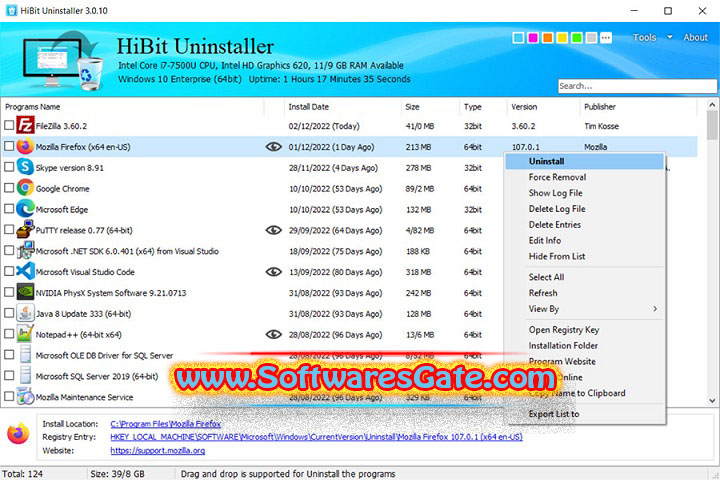The height and width of the screenshot is (480, 720).
Task: Pick the green theme color swatch
Action: pyautogui.click(x=577, y=38)
